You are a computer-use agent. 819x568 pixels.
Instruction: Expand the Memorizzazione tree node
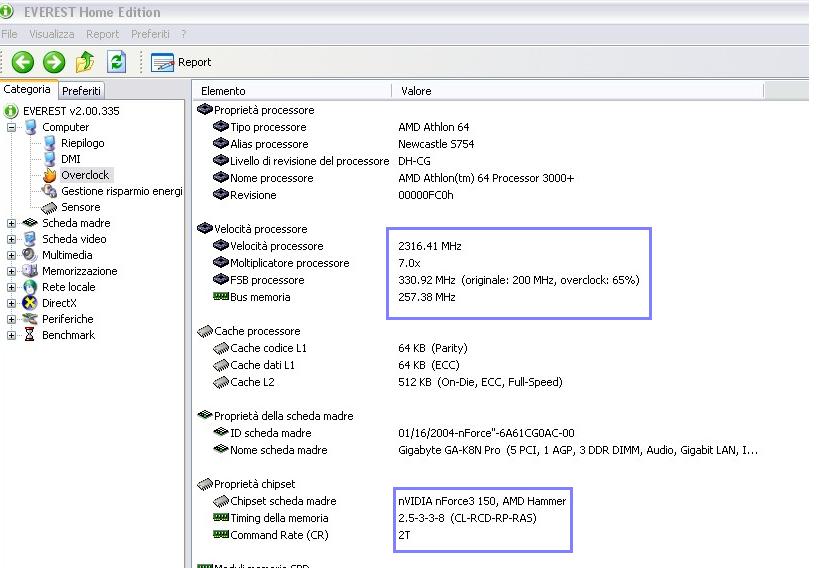[x=11, y=271]
